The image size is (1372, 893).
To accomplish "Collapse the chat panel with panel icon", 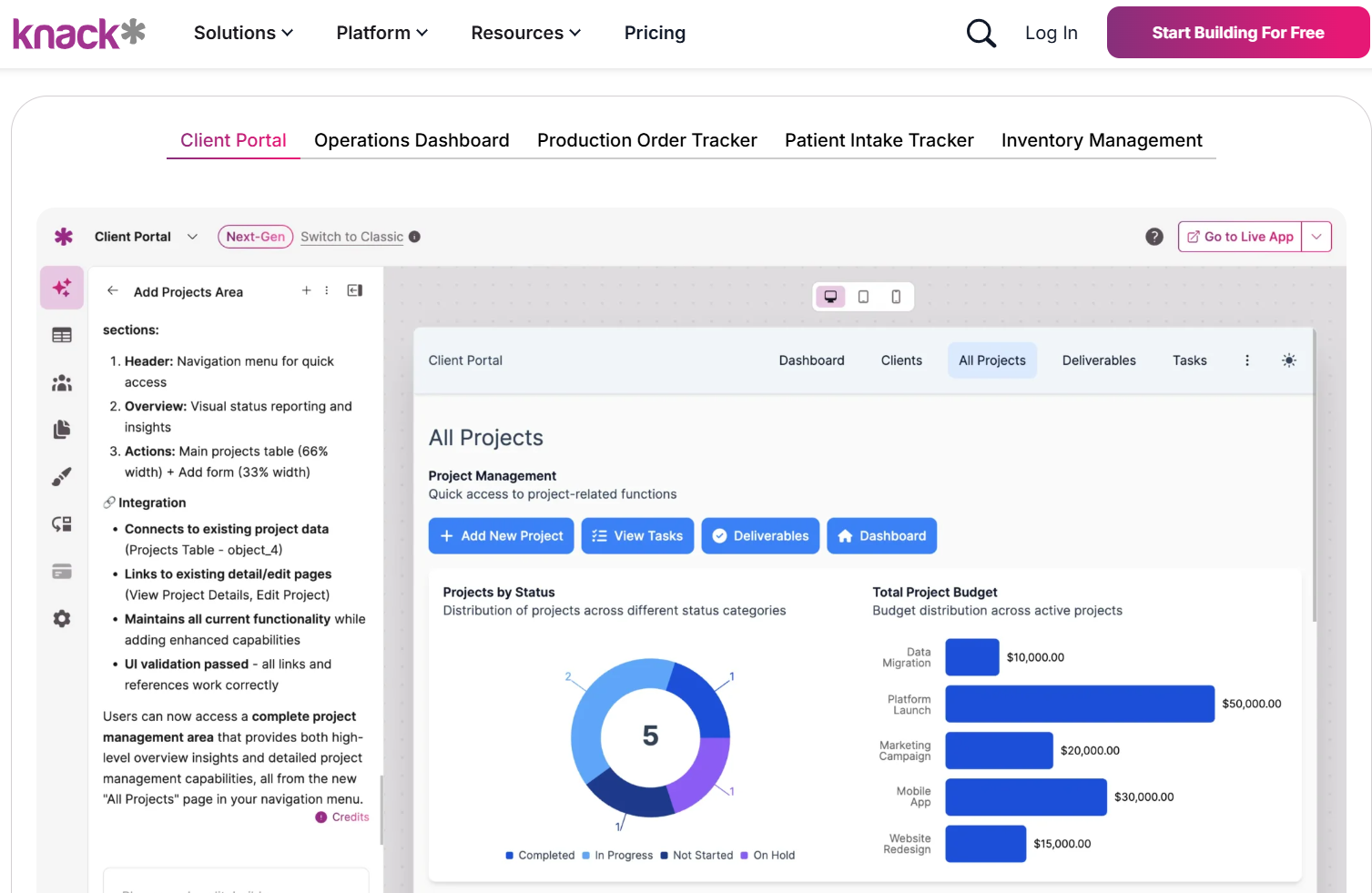I will pyautogui.click(x=355, y=290).
